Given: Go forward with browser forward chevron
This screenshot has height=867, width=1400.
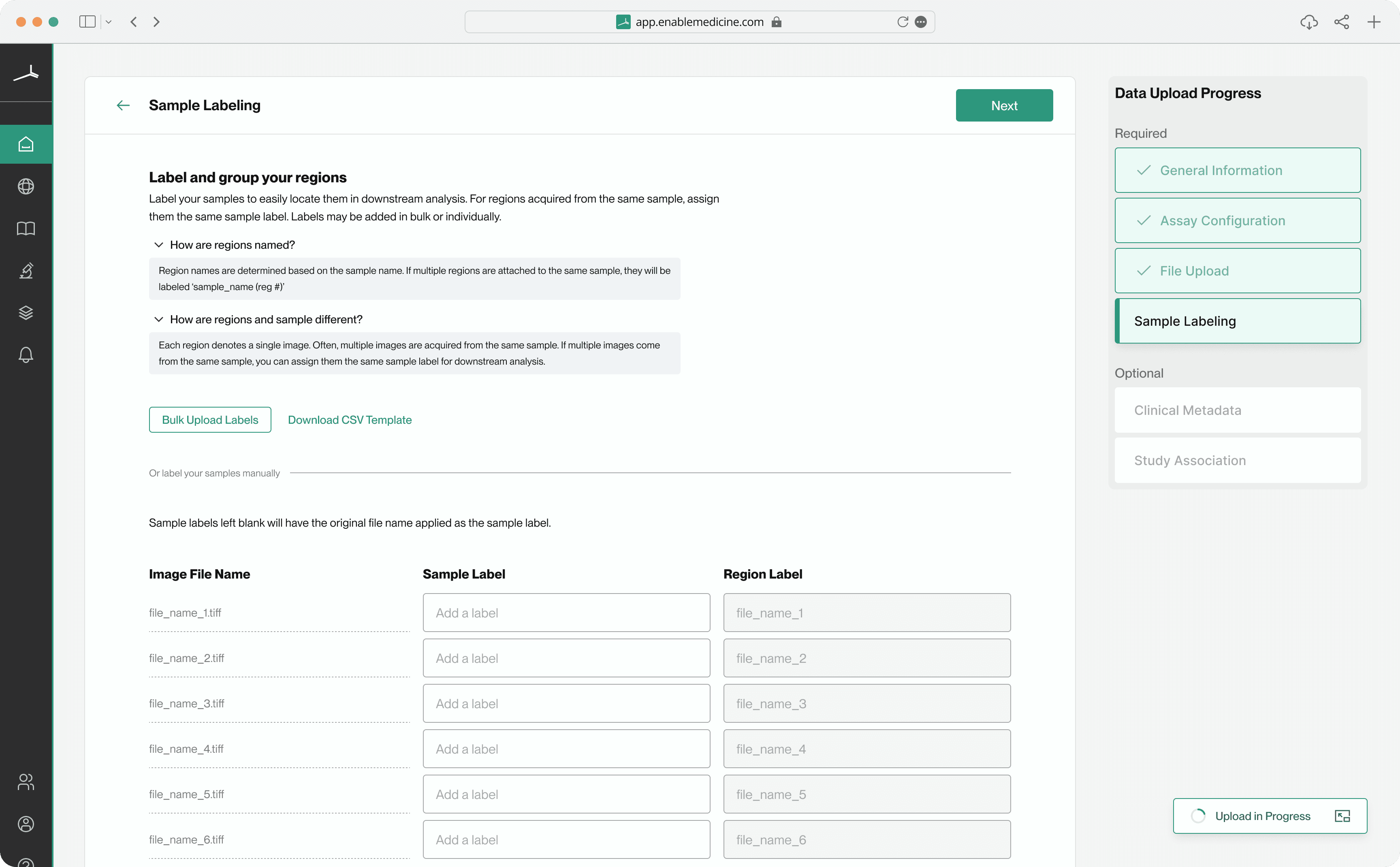Looking at the screenshot, I should (x=156, y=22).
